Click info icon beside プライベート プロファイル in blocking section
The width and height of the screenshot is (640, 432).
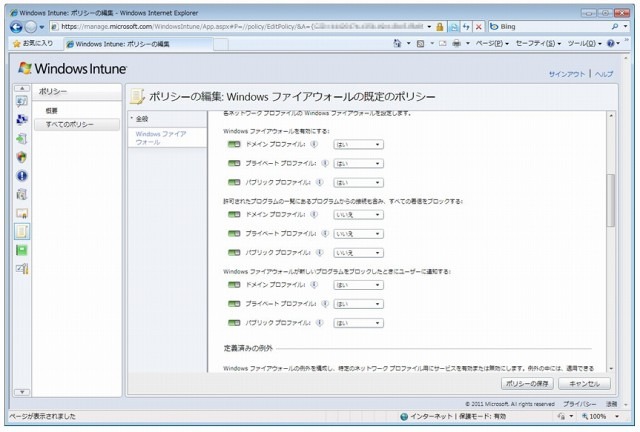coord(325,234)
